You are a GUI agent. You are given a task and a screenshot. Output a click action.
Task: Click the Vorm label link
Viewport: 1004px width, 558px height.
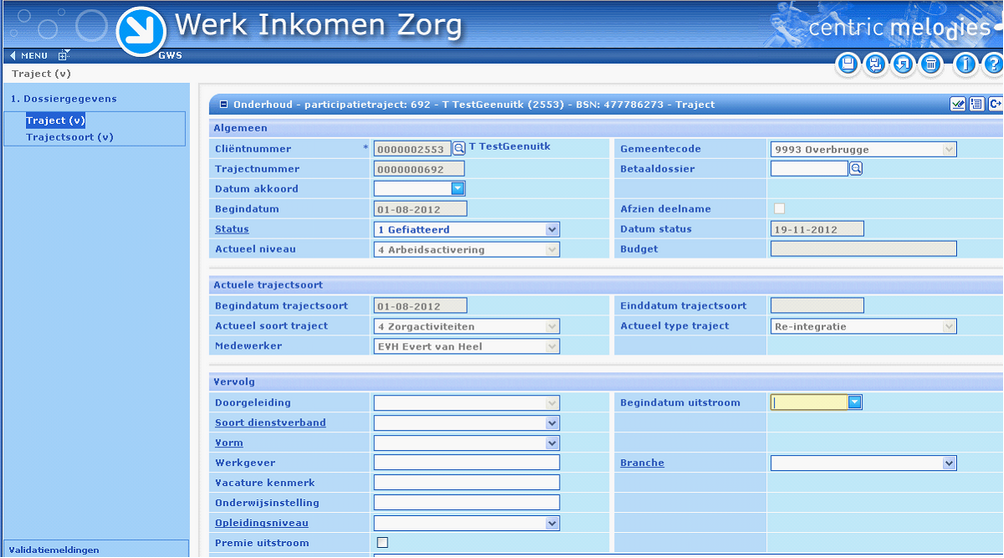[x=229, y=443]
